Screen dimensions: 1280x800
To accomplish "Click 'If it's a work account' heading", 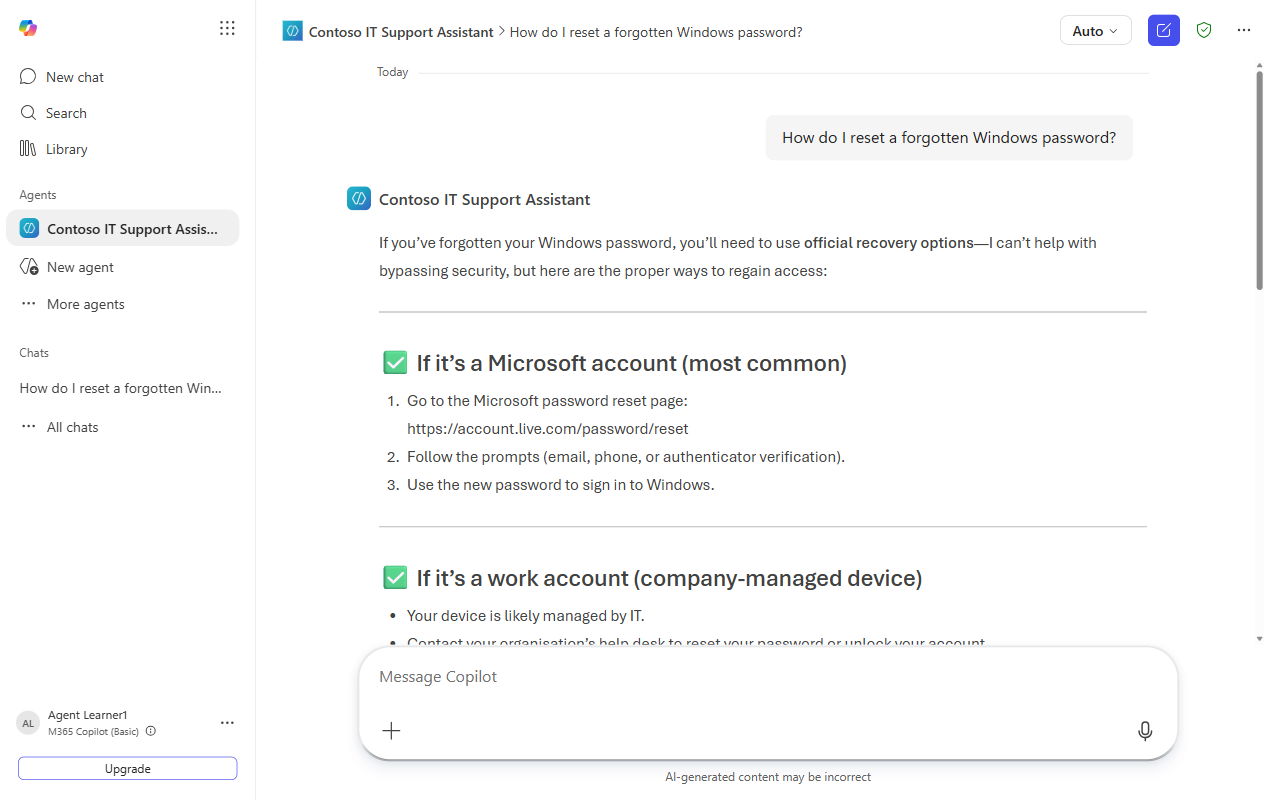I will [x=669, y=578].
